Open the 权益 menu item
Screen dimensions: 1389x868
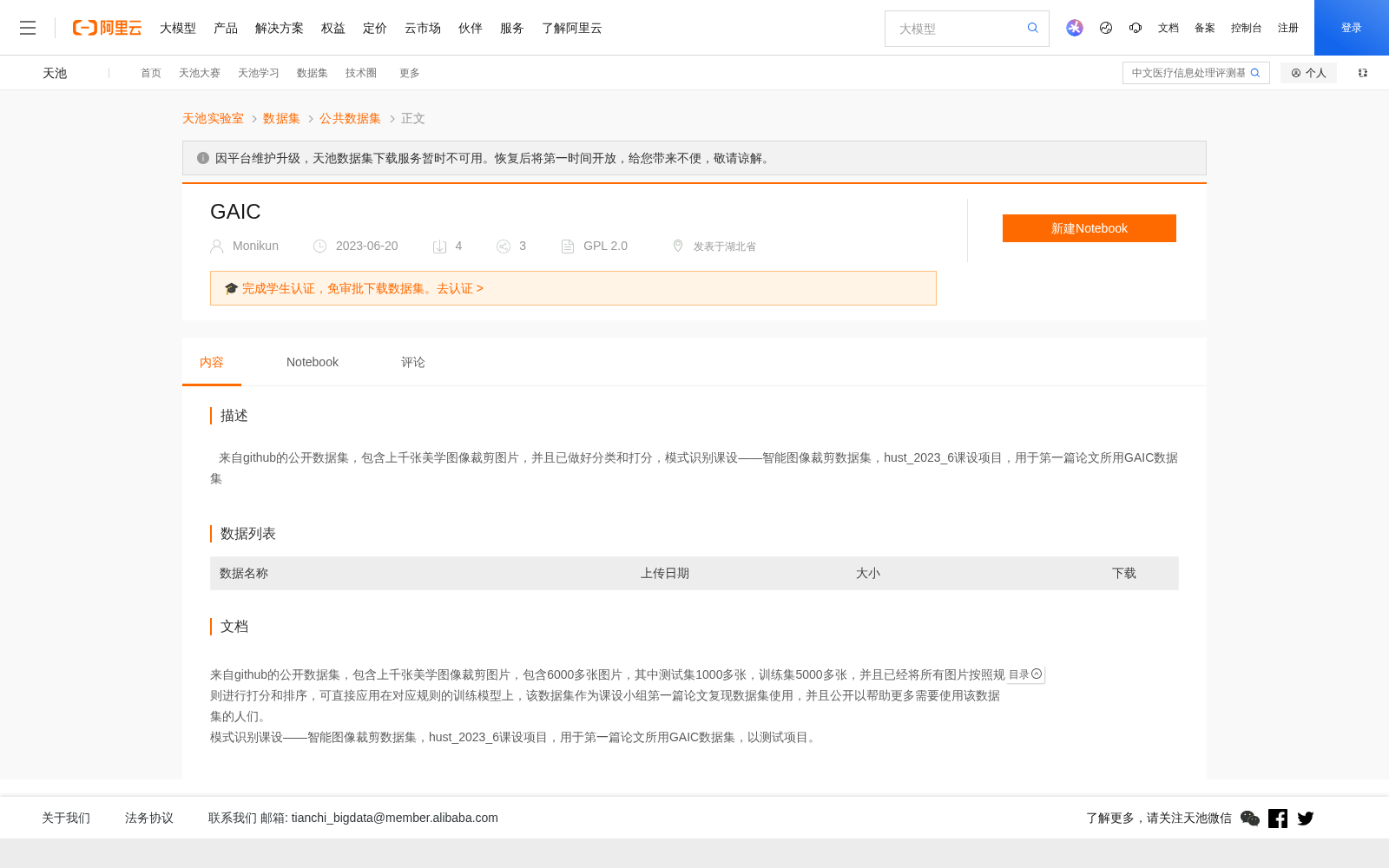click(x=333, y=28)
